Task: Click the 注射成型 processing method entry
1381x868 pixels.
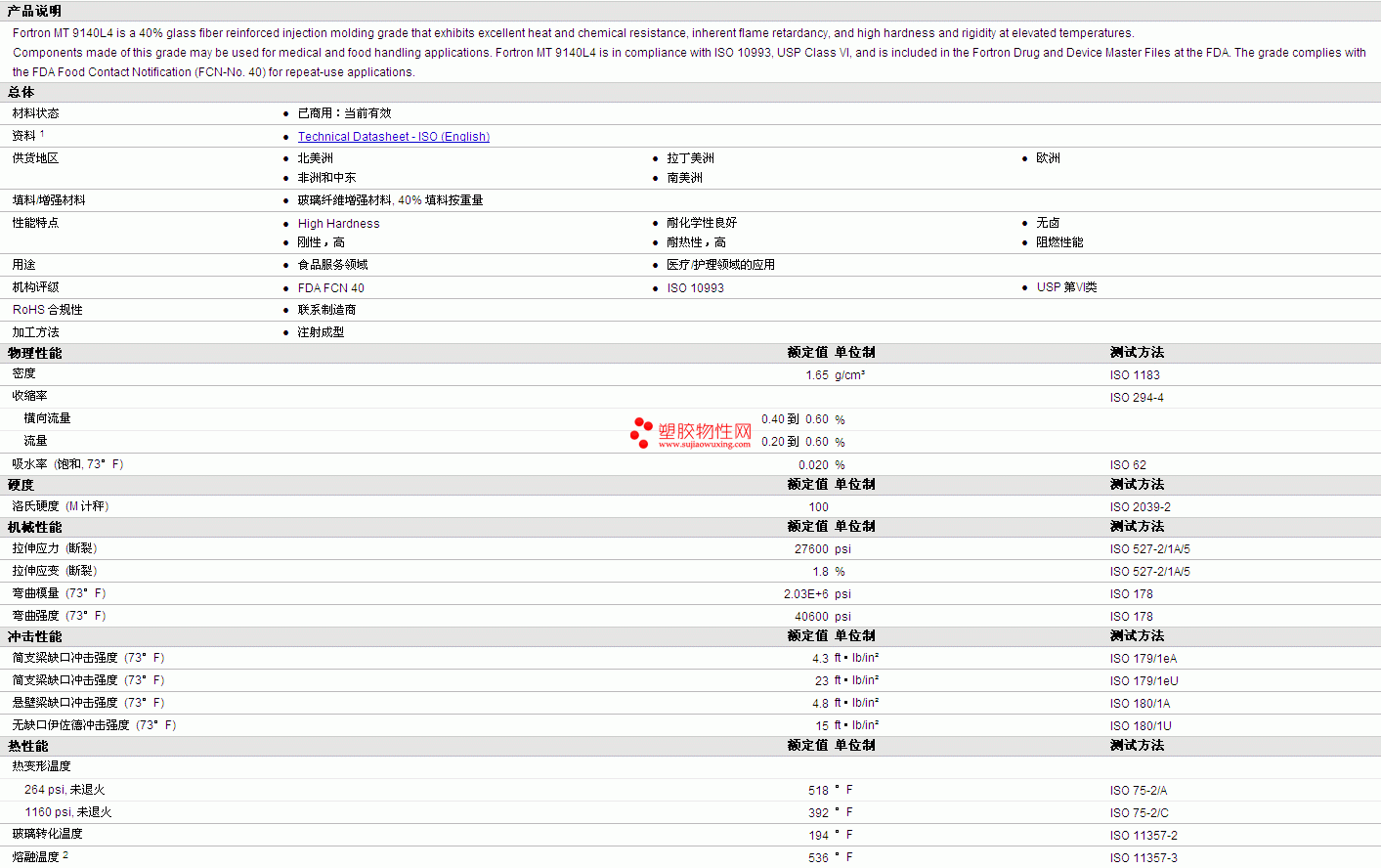Action: (x=321, y=332)
